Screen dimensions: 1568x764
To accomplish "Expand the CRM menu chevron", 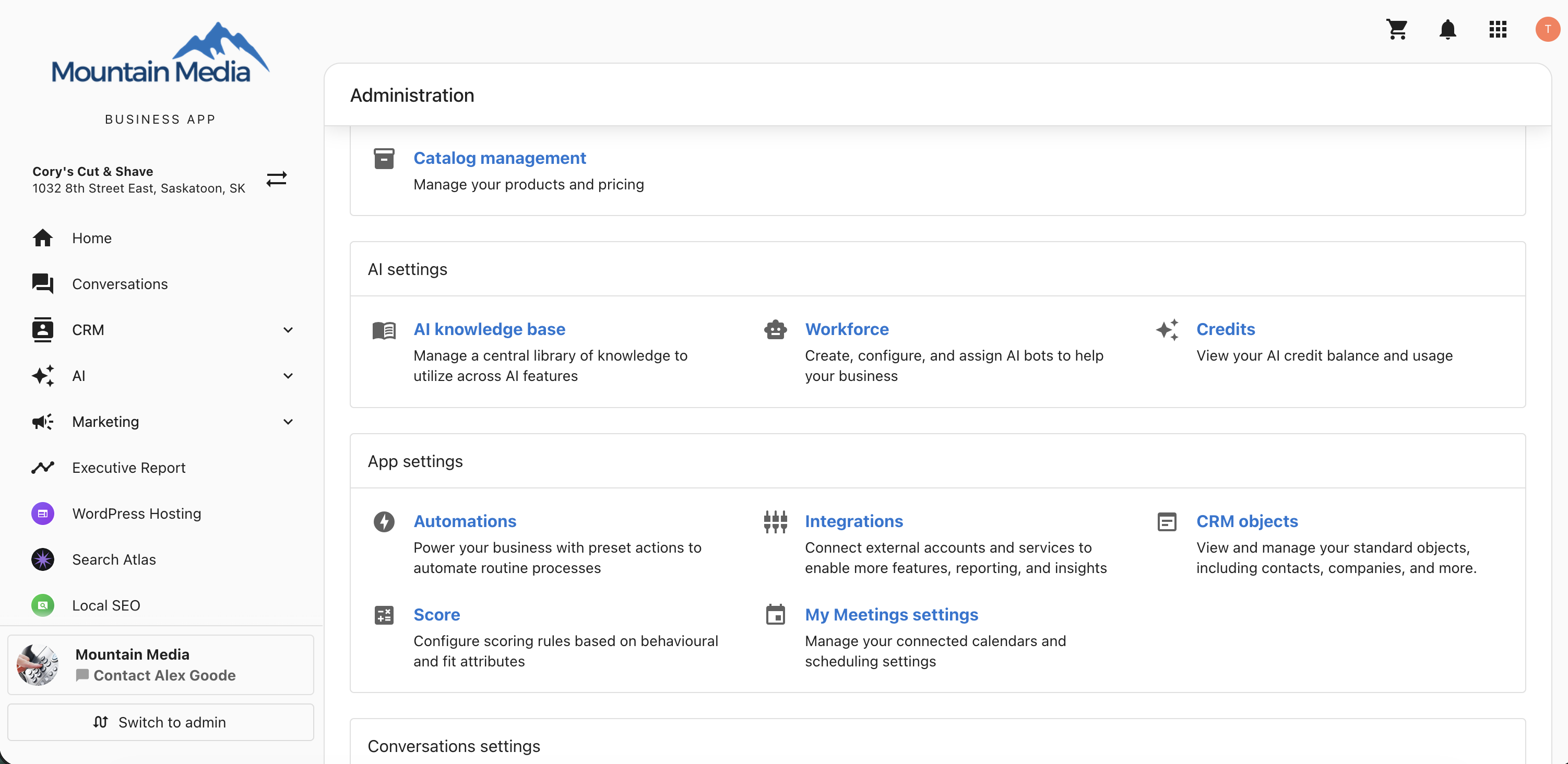I will pos(288,330).
